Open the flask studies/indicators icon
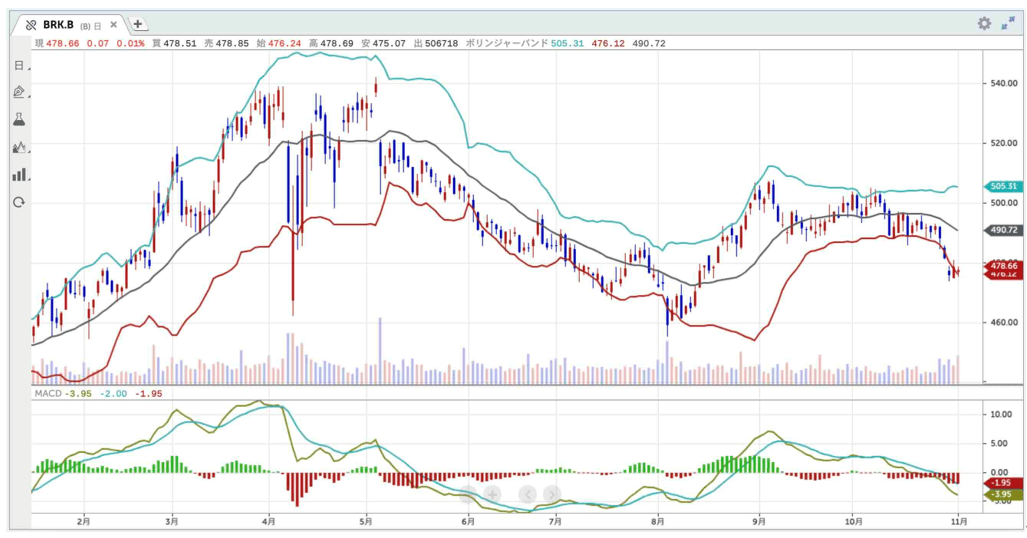This screenshot has width=1027, height=538. tap(19, 119)
